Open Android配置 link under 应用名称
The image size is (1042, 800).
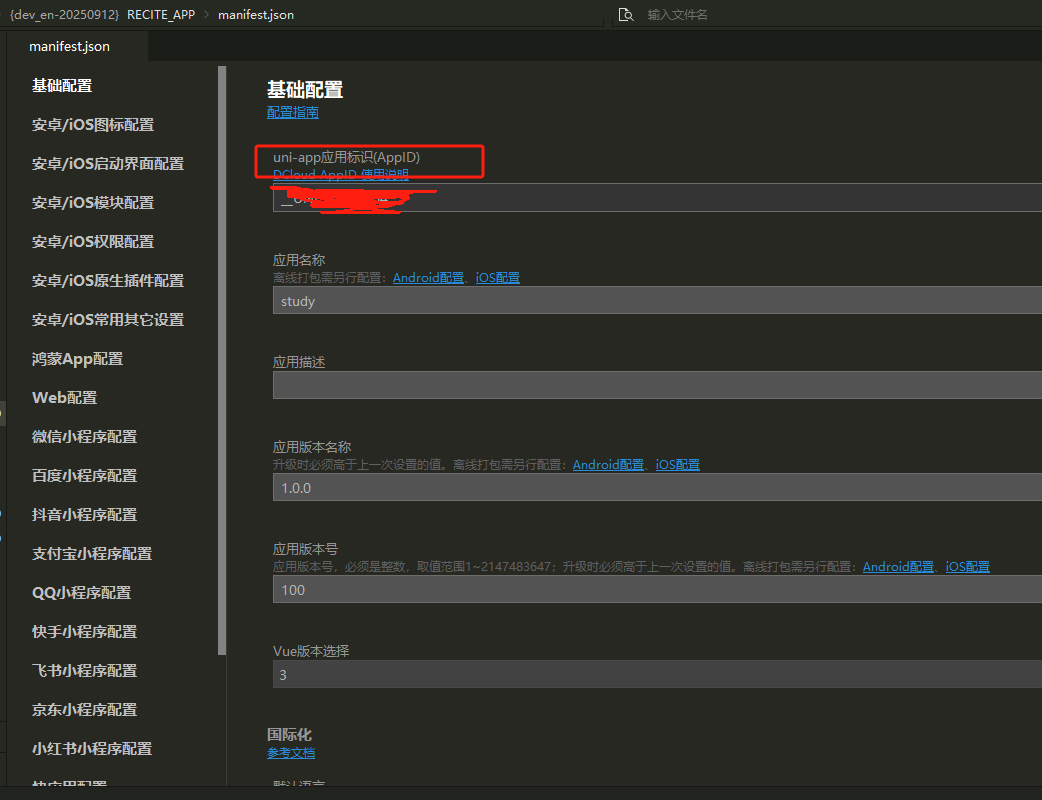tap(428, 278)
